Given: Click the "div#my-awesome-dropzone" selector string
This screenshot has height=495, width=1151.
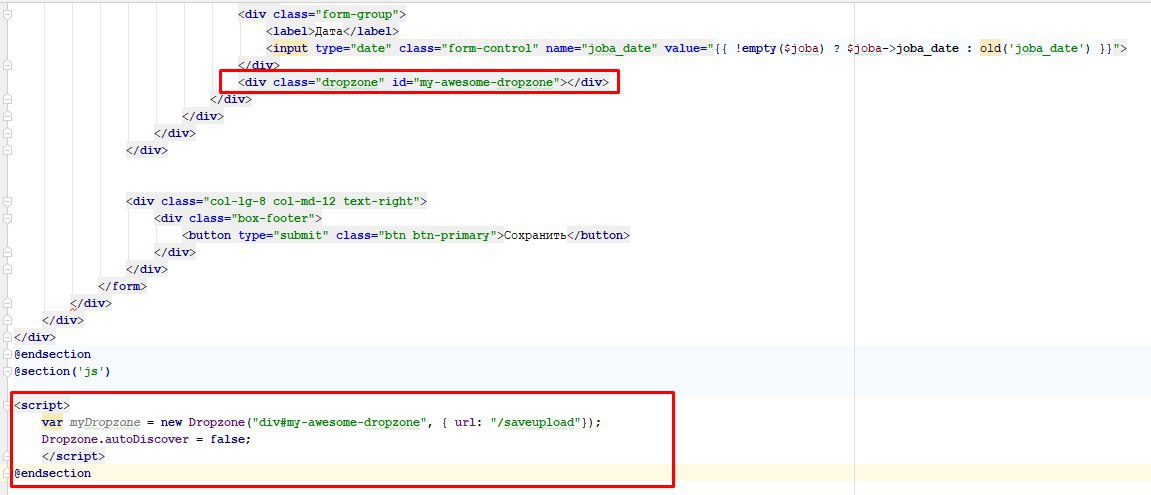Looking at the screenshot, I should click(337, 422).
